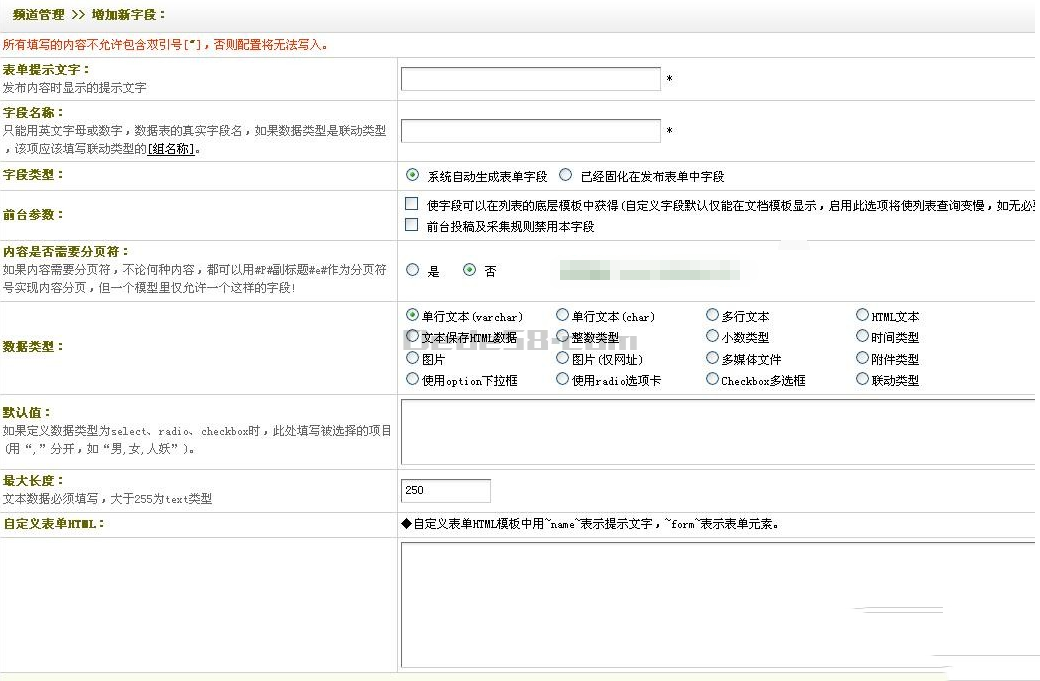Image resolution: width=1040 pixels, height=681 pixels.
Task: Click the 默认值 text area
Action: click(x=717, y=432)
